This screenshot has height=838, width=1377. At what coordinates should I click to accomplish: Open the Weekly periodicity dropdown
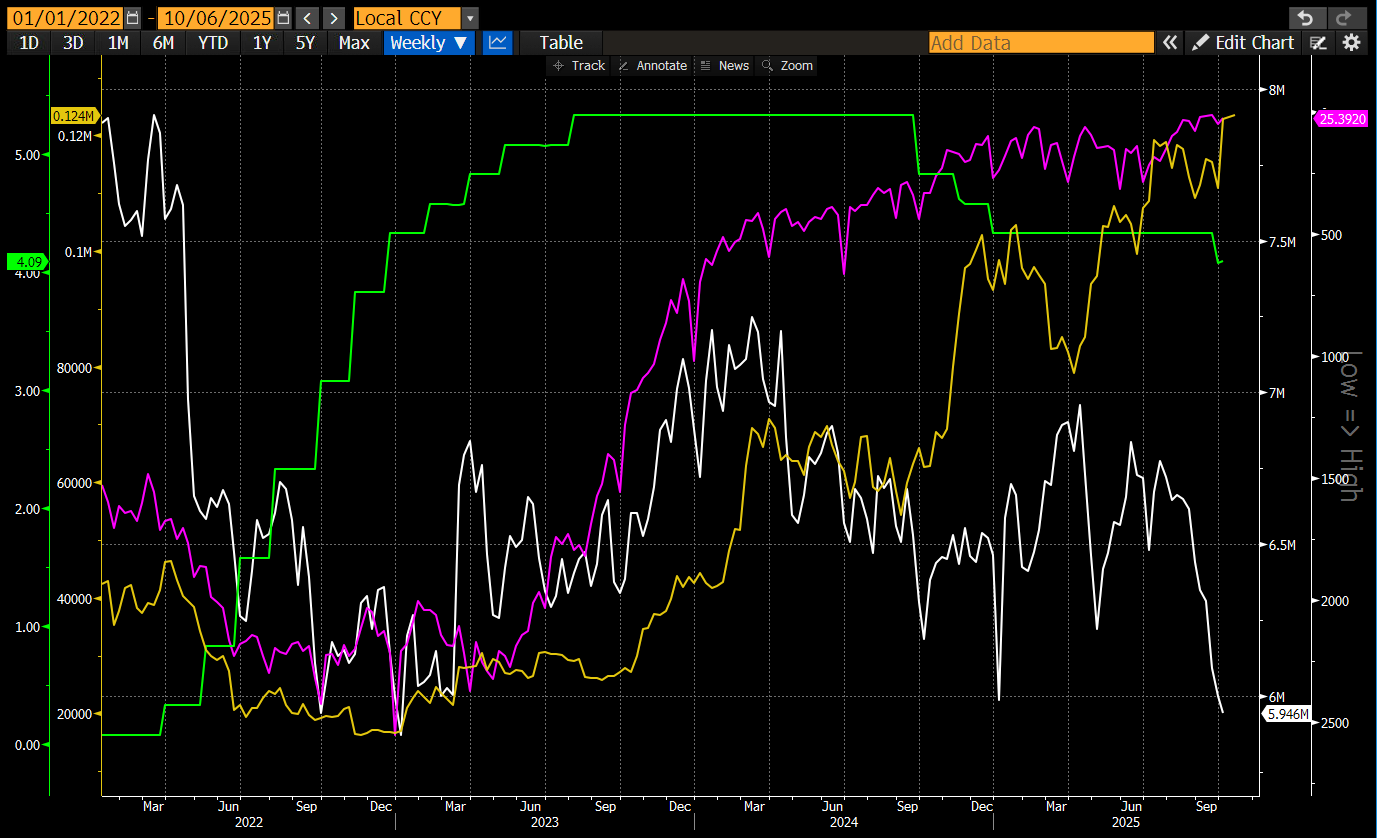coord(428,42)
